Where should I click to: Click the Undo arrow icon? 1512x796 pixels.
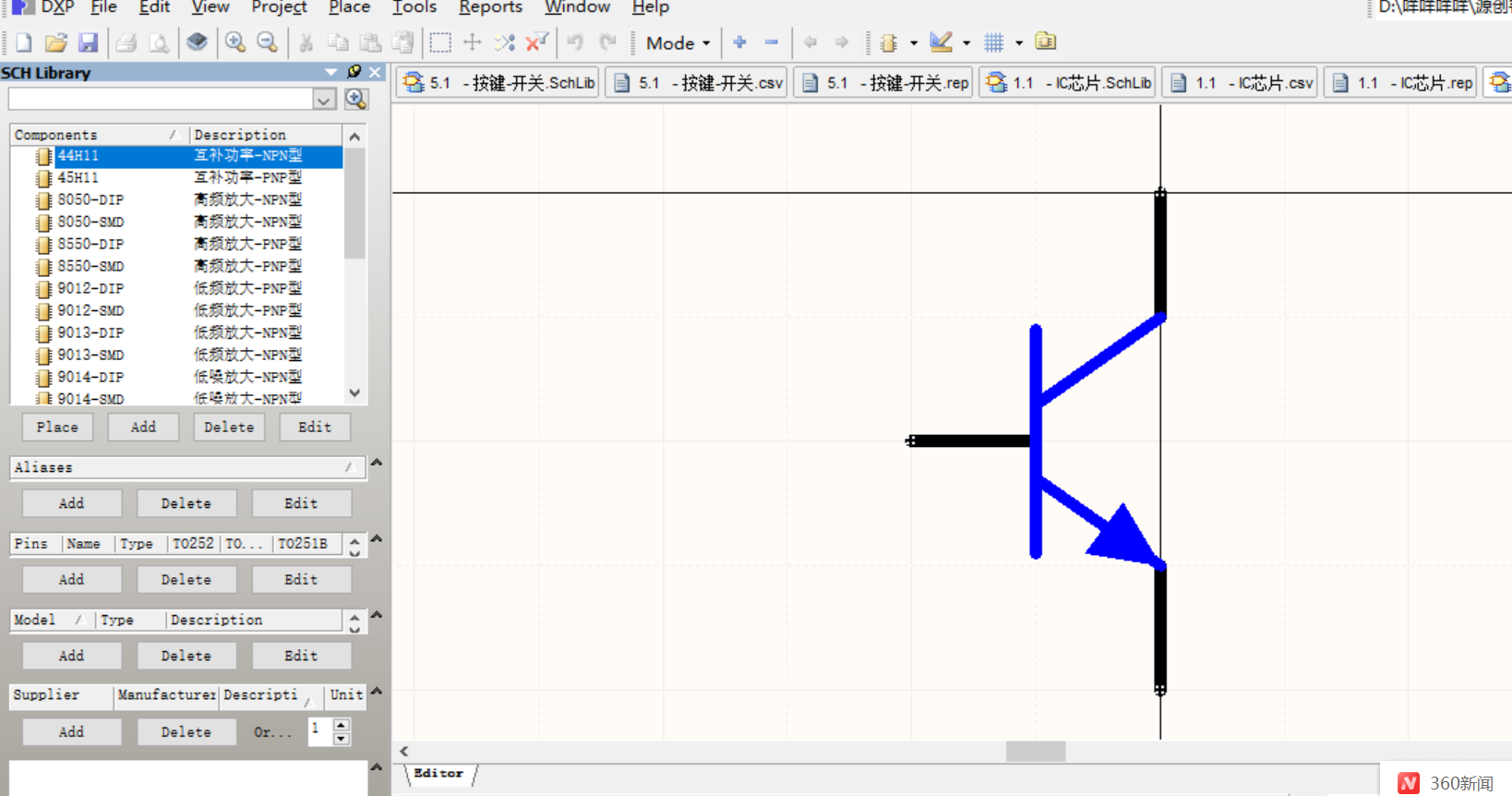click(x=575, y=42)
